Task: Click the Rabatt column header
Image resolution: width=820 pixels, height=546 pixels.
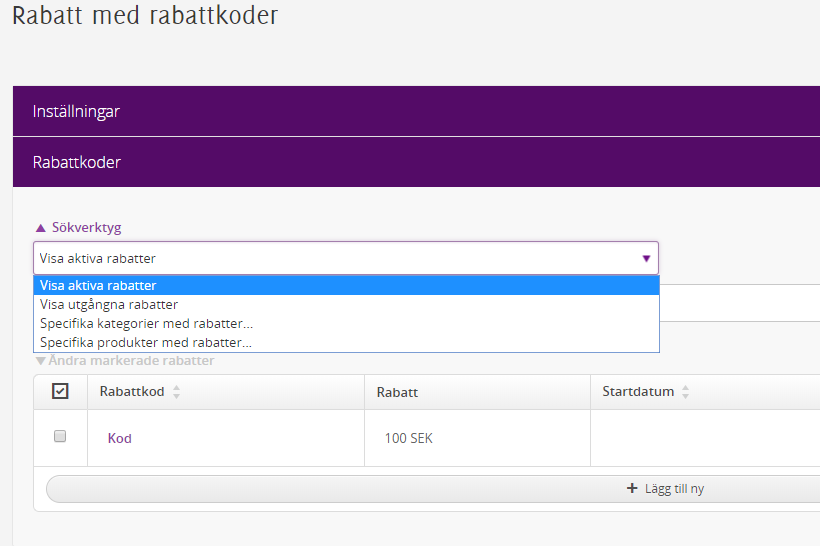Action: pos(397,392)
